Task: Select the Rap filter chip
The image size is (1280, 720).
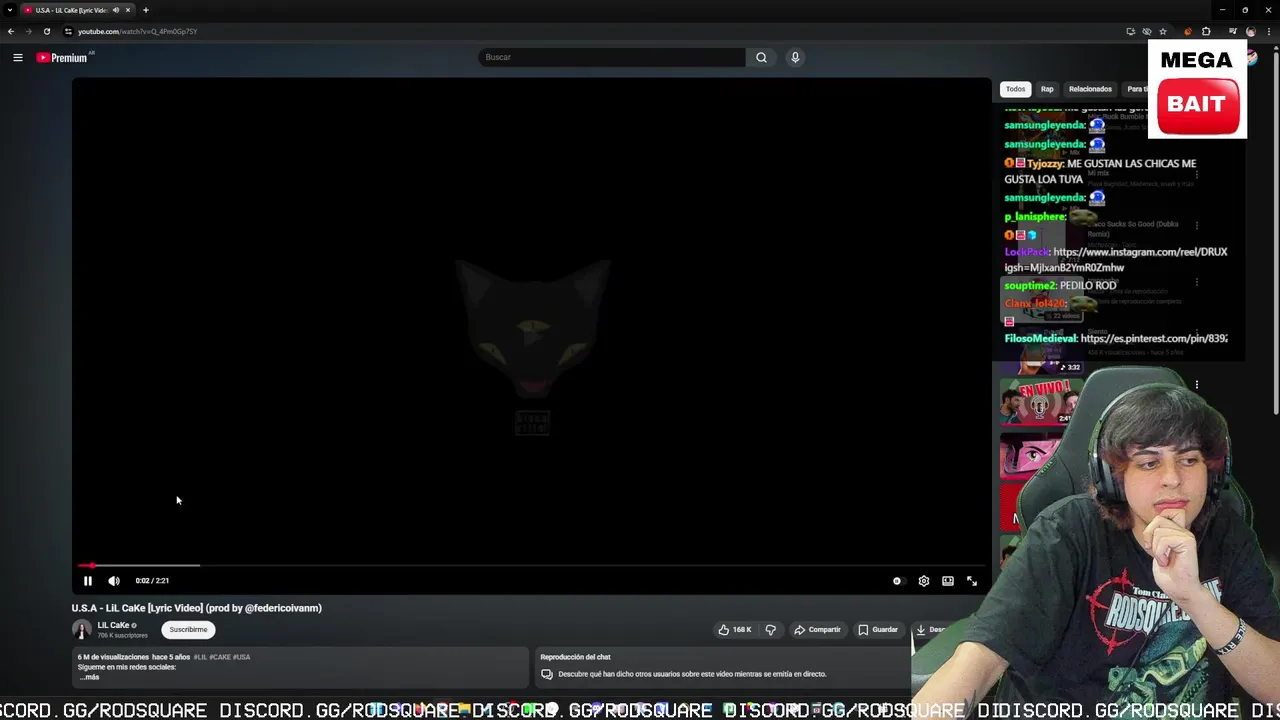Action: click(1047, 89)
